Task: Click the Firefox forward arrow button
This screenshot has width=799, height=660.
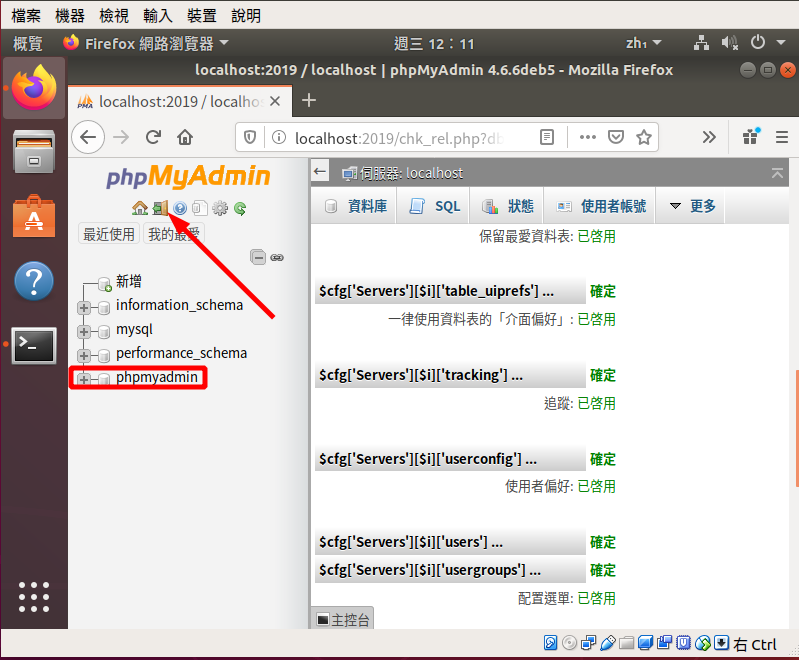Action: [x=121, y=137]
